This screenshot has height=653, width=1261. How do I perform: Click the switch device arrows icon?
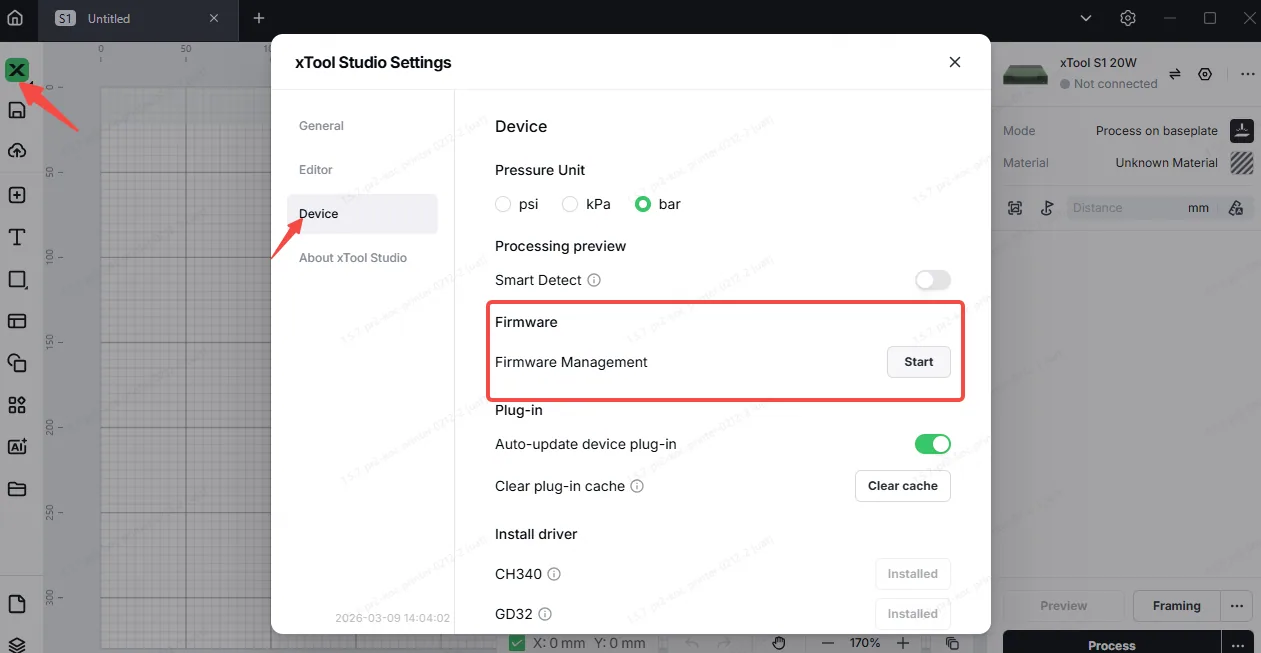point(1175,74)
